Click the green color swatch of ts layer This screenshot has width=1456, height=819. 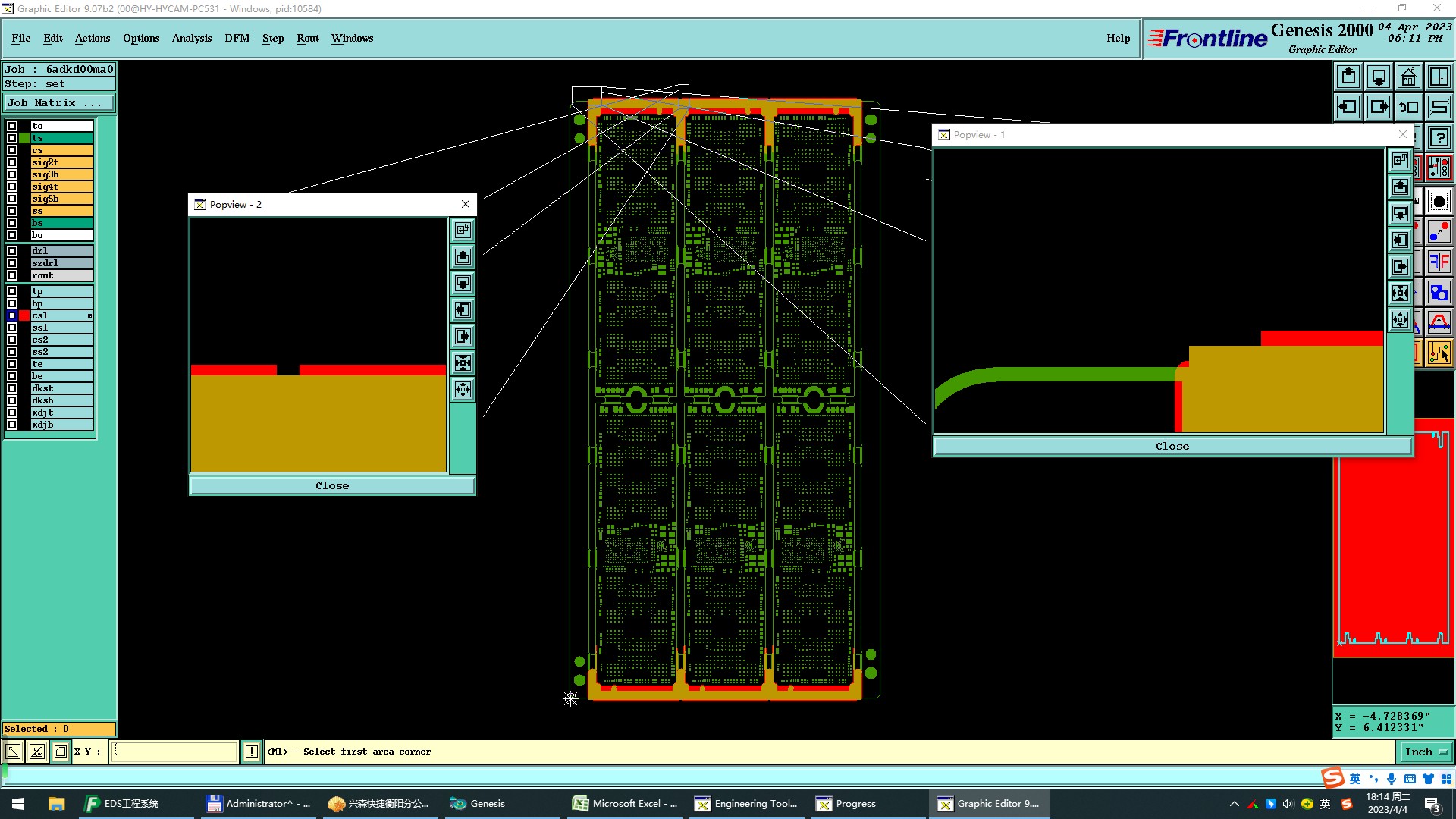click(x=24, y=138)
